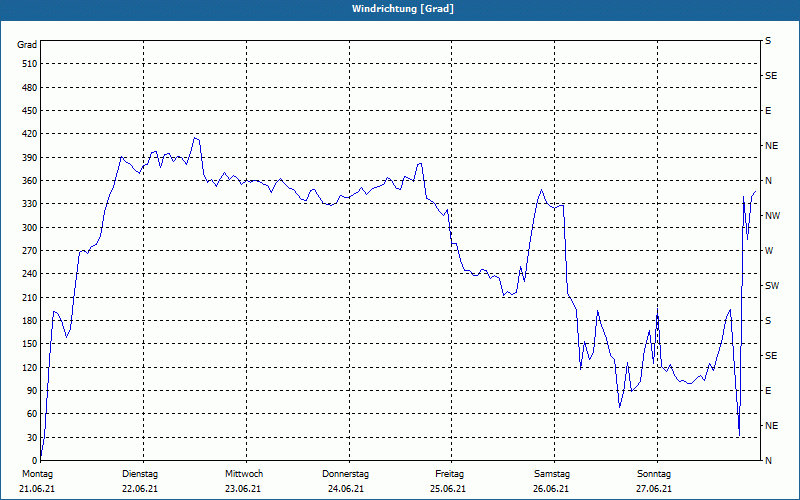Click the N compass label beside the 0 gridline
800x500 pixels.
pyautogui.click(x=768, y=461)
